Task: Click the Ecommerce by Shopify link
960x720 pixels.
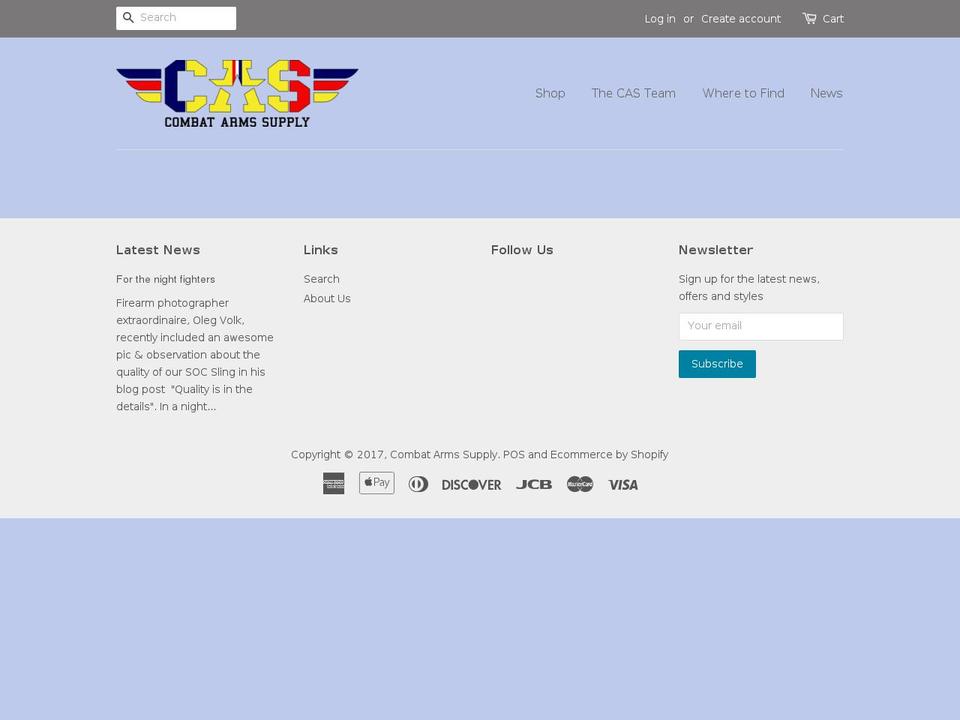Action: coord(609,454)
